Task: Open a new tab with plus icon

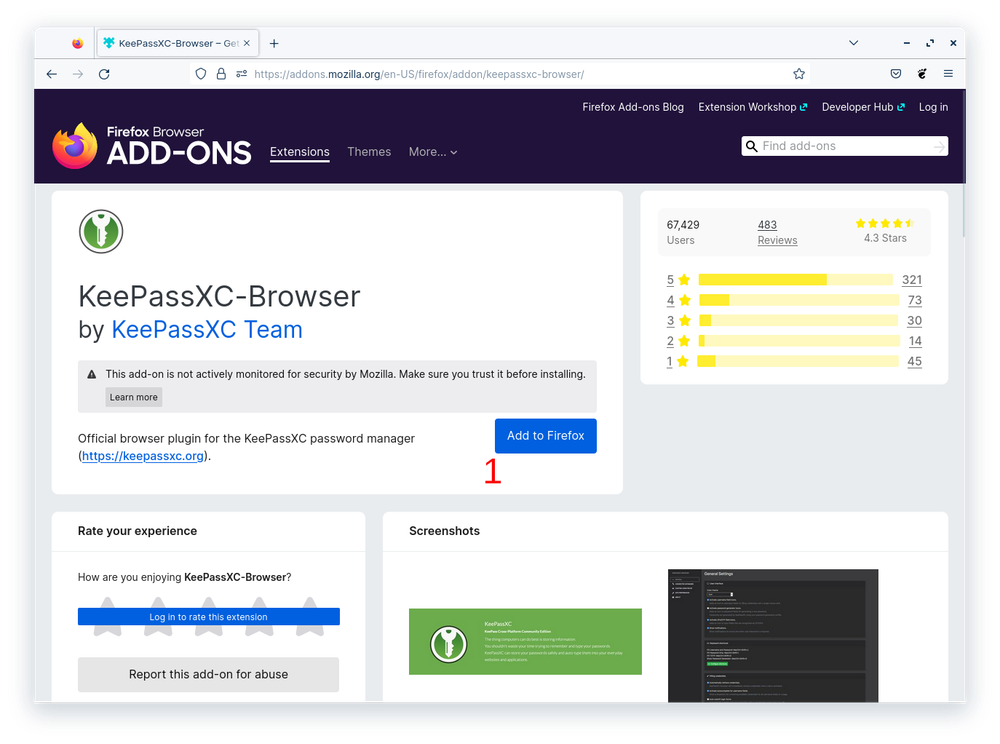Action: (274, 43)
